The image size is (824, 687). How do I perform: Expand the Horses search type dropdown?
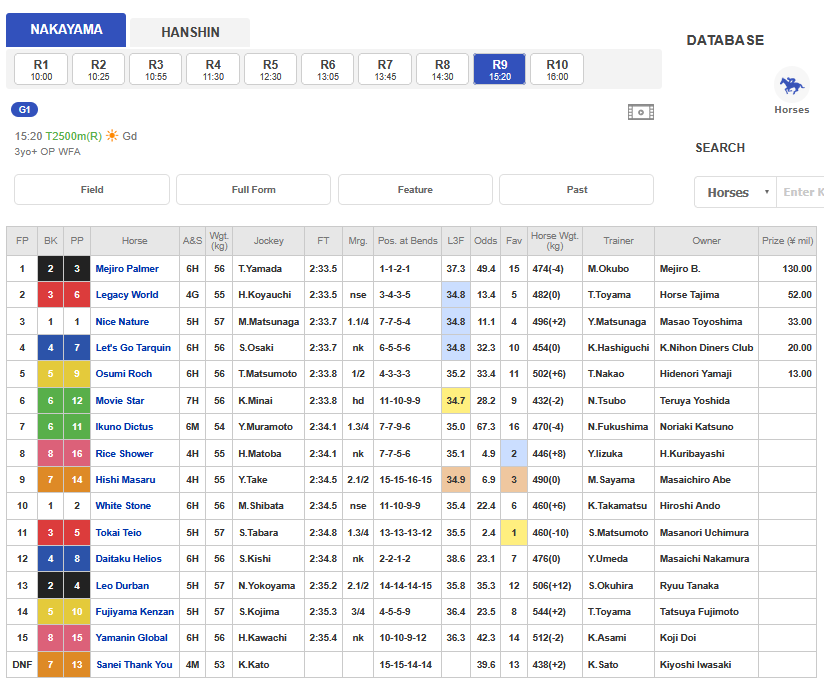click(x=735, y=192)
